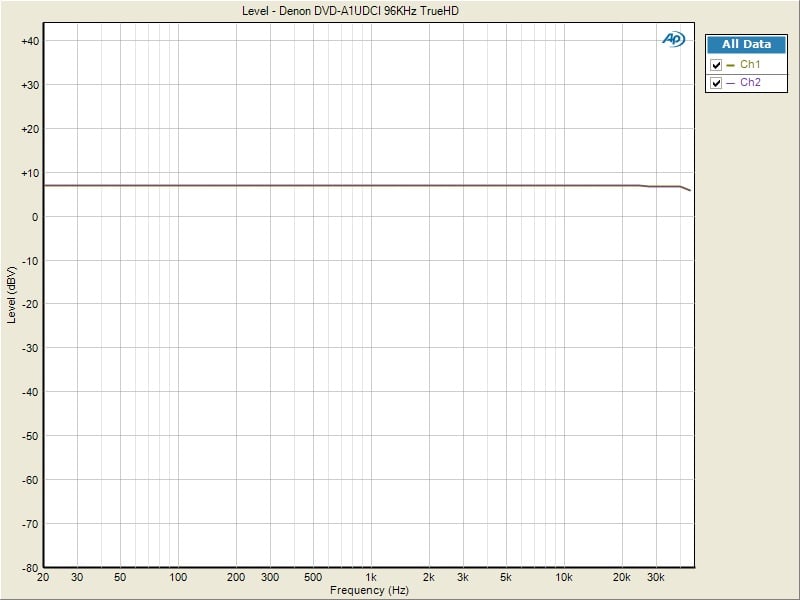Click the -50 y-axis tick label
Viewport: 800px width, 600px height.
(31, 436)
